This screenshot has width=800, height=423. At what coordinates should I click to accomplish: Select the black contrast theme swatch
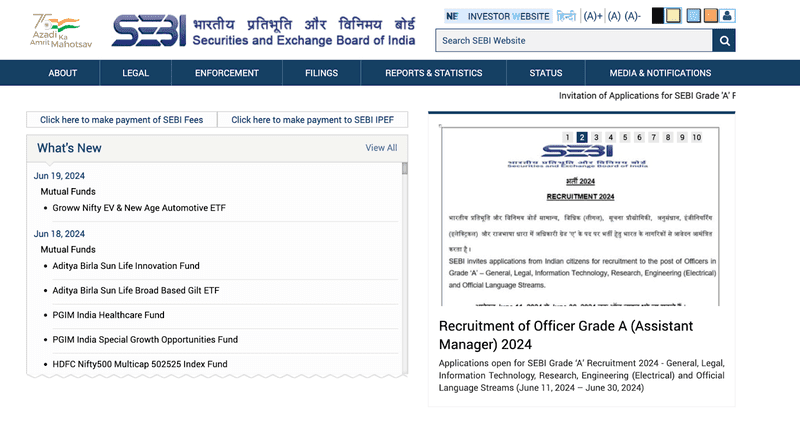pos(658,16)
